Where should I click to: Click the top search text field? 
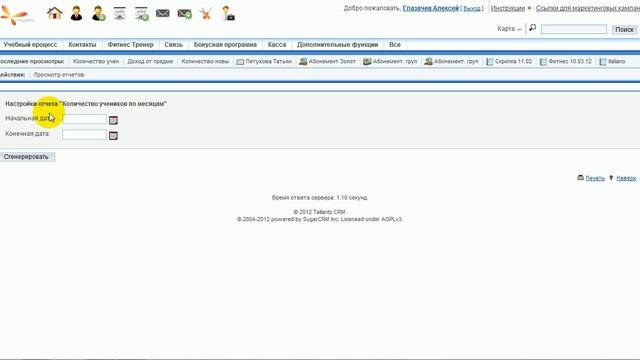click(x=574, y=29)
